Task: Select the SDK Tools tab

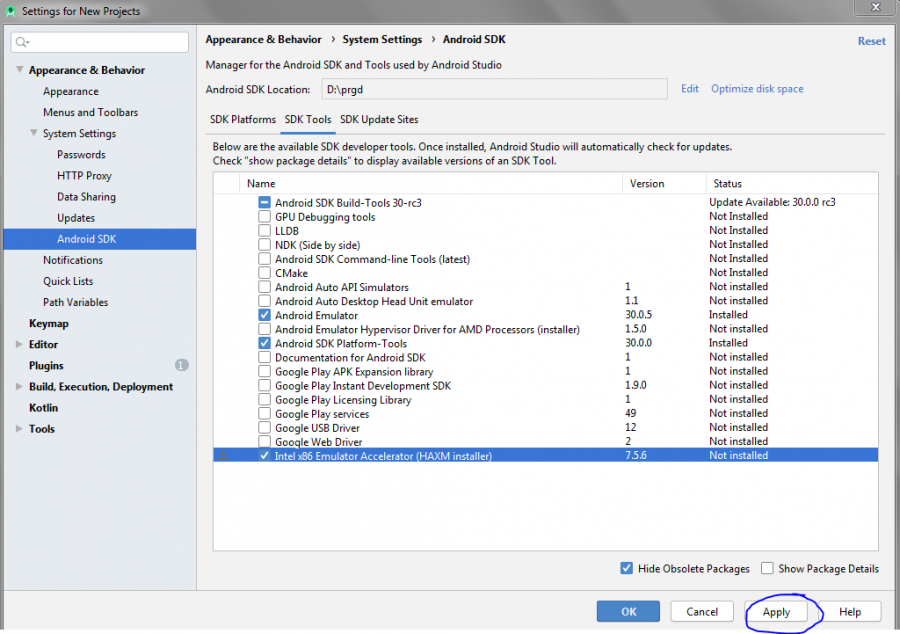Action: (x=308, y=119)
